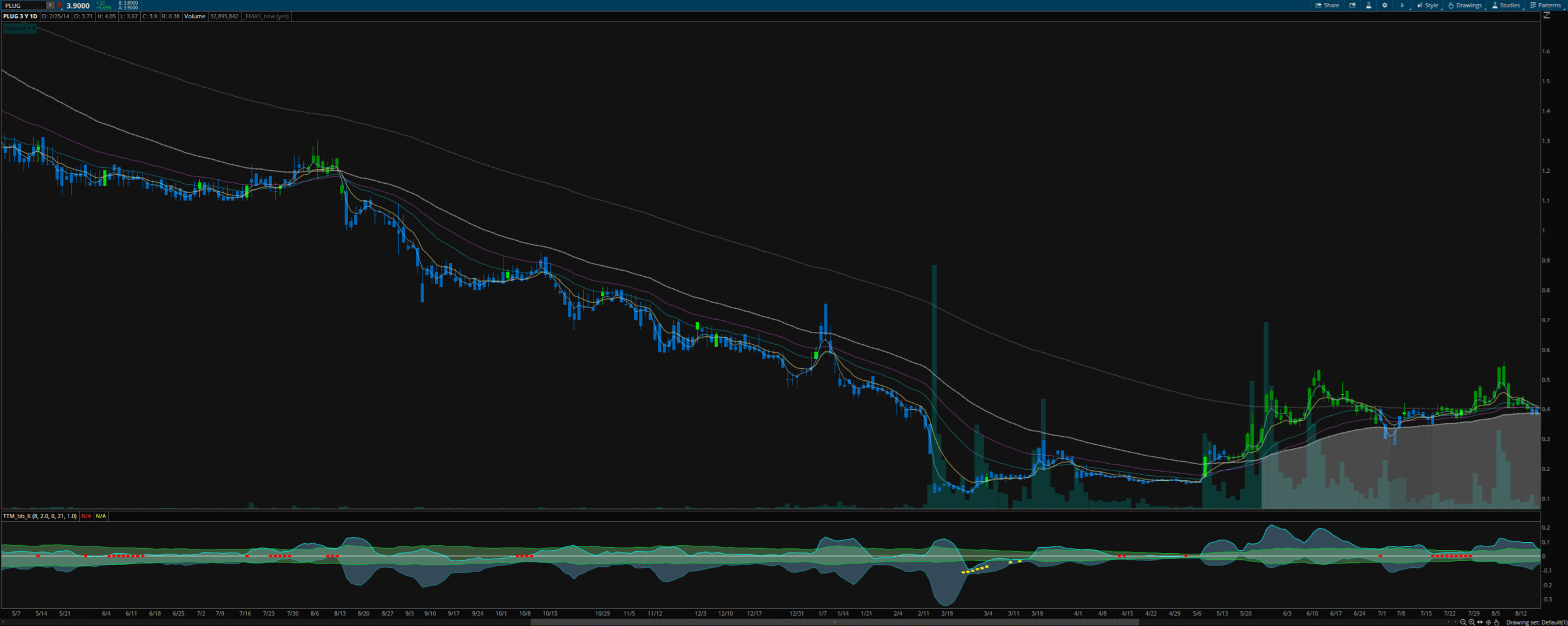The height and width of the screenshot is (626, 1568).
Task: Select the pointer hand drawing tool icon
Action: coord(1497,622)
